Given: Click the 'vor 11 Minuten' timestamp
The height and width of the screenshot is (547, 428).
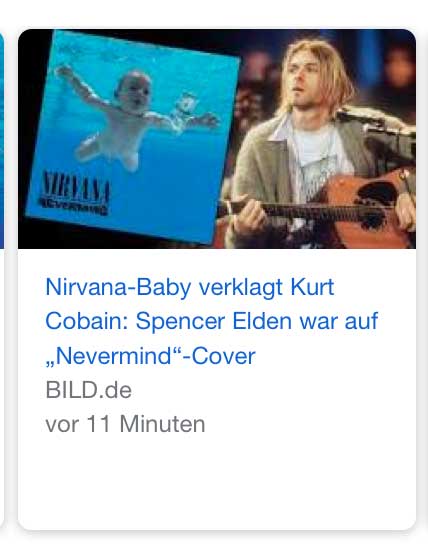Looking at the screenshot, I should click(x=125, y=424).
